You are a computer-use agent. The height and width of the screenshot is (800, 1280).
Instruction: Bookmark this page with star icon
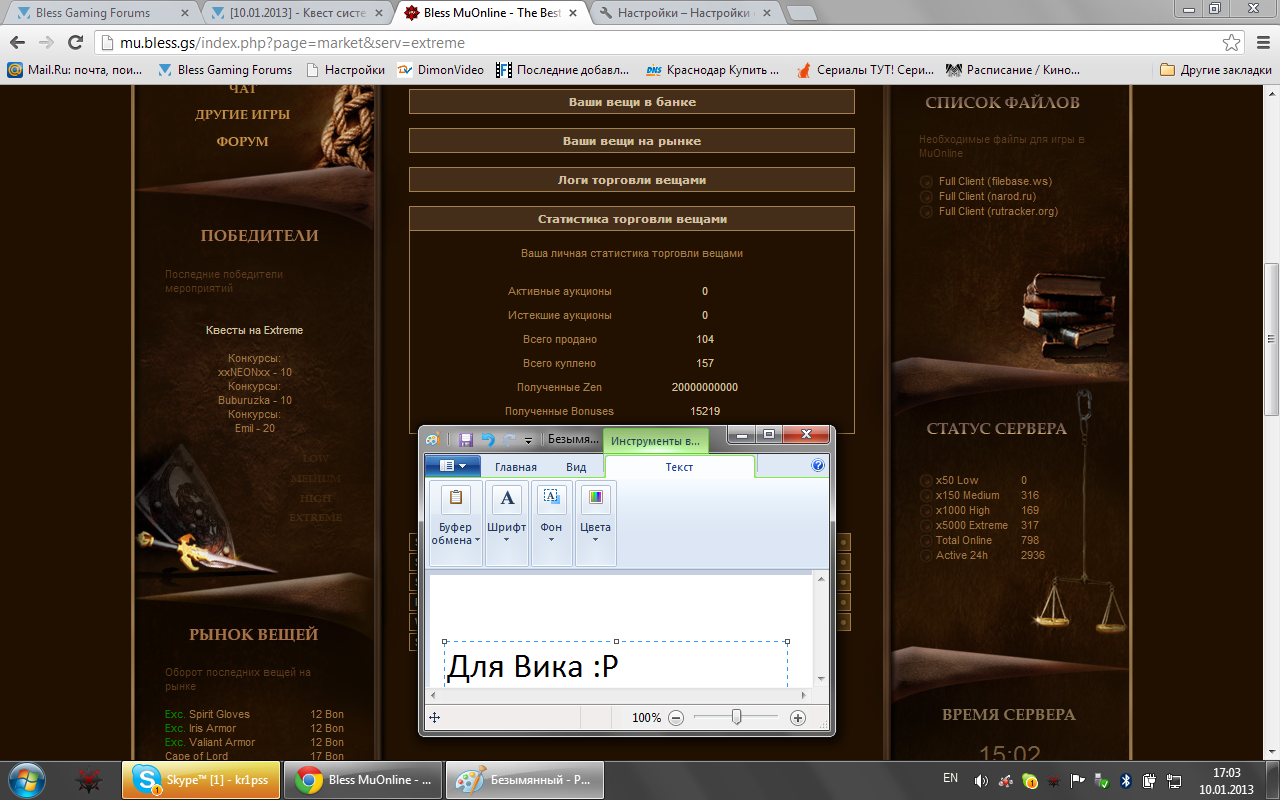click(1231, 43)
